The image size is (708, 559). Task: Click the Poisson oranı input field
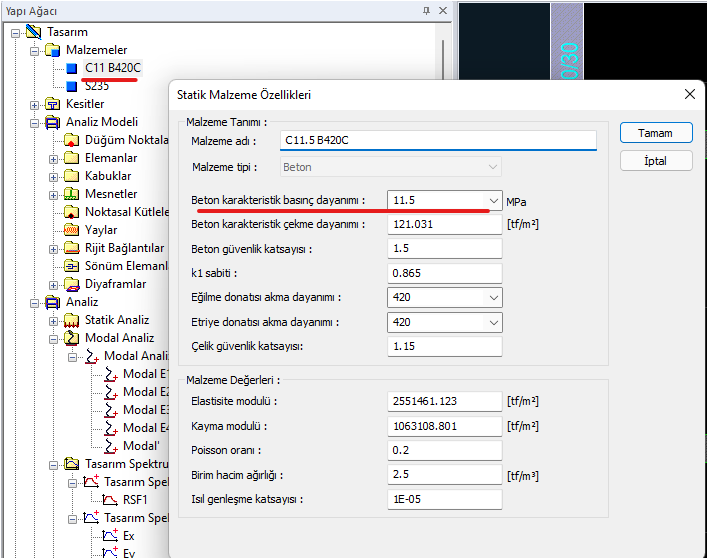[x=444, y=450]
